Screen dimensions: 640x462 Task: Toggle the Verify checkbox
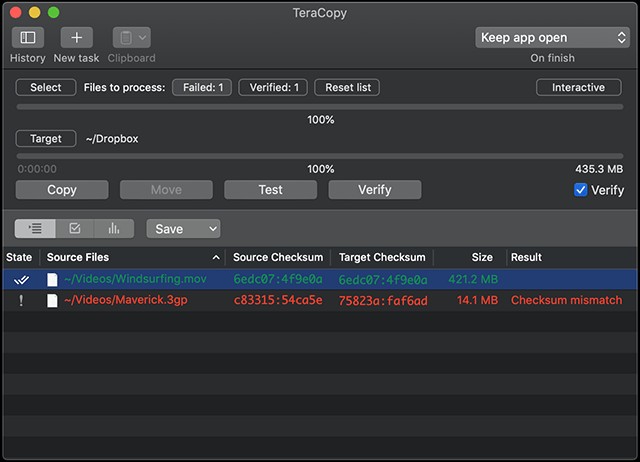point(581,190)
